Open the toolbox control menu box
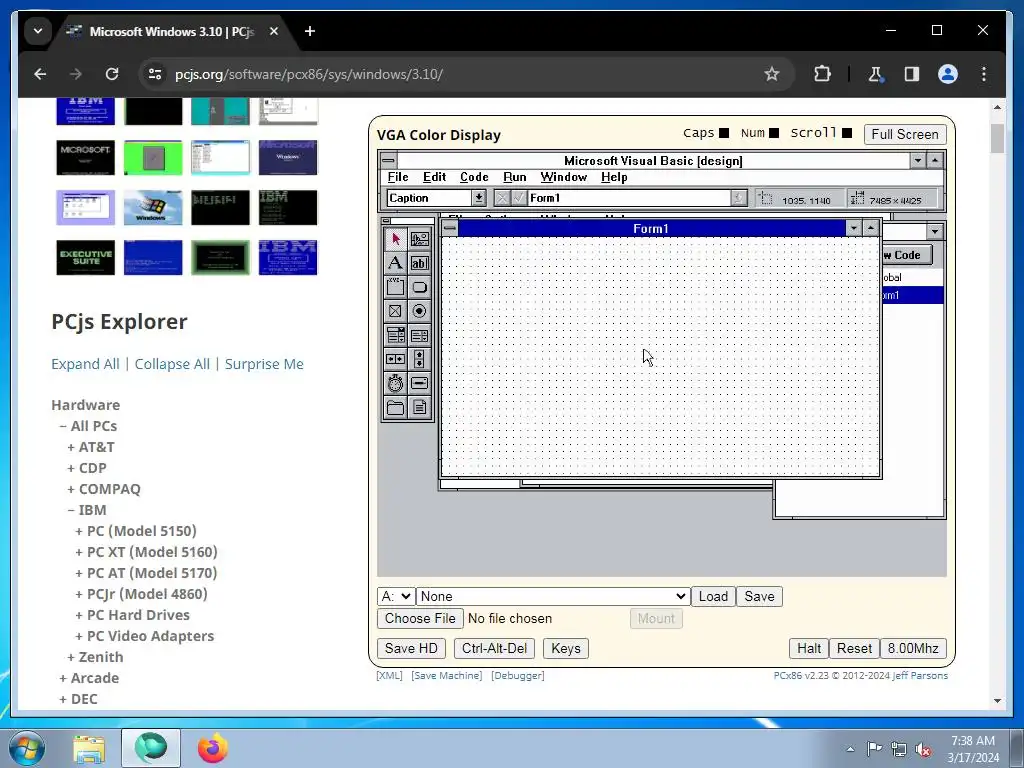1024x768 pixels. (386, 221)
